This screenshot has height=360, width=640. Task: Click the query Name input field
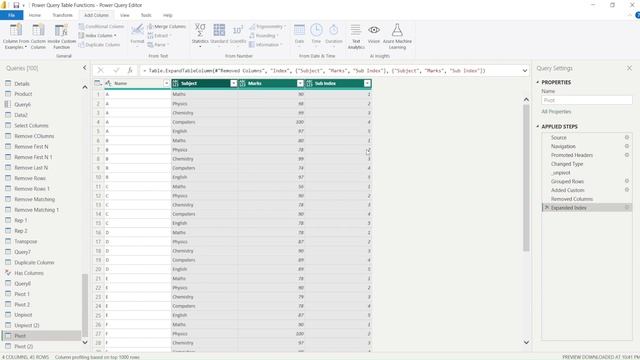click(587, 100)
